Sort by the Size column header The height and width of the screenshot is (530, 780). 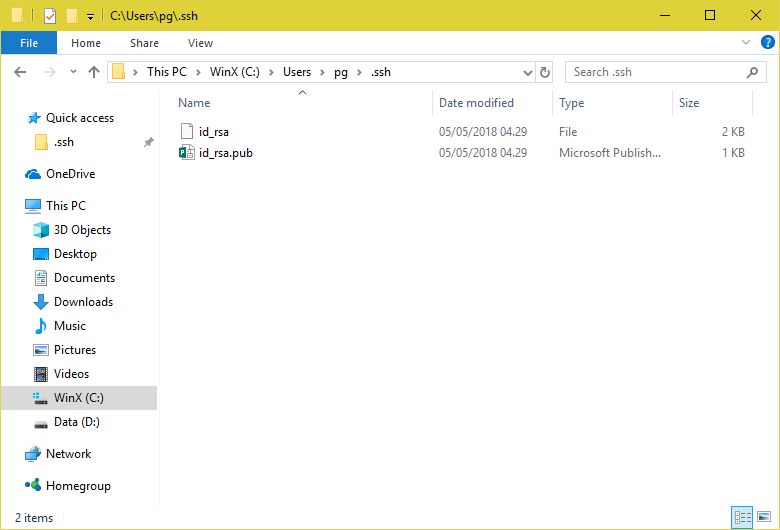[689, 103]
